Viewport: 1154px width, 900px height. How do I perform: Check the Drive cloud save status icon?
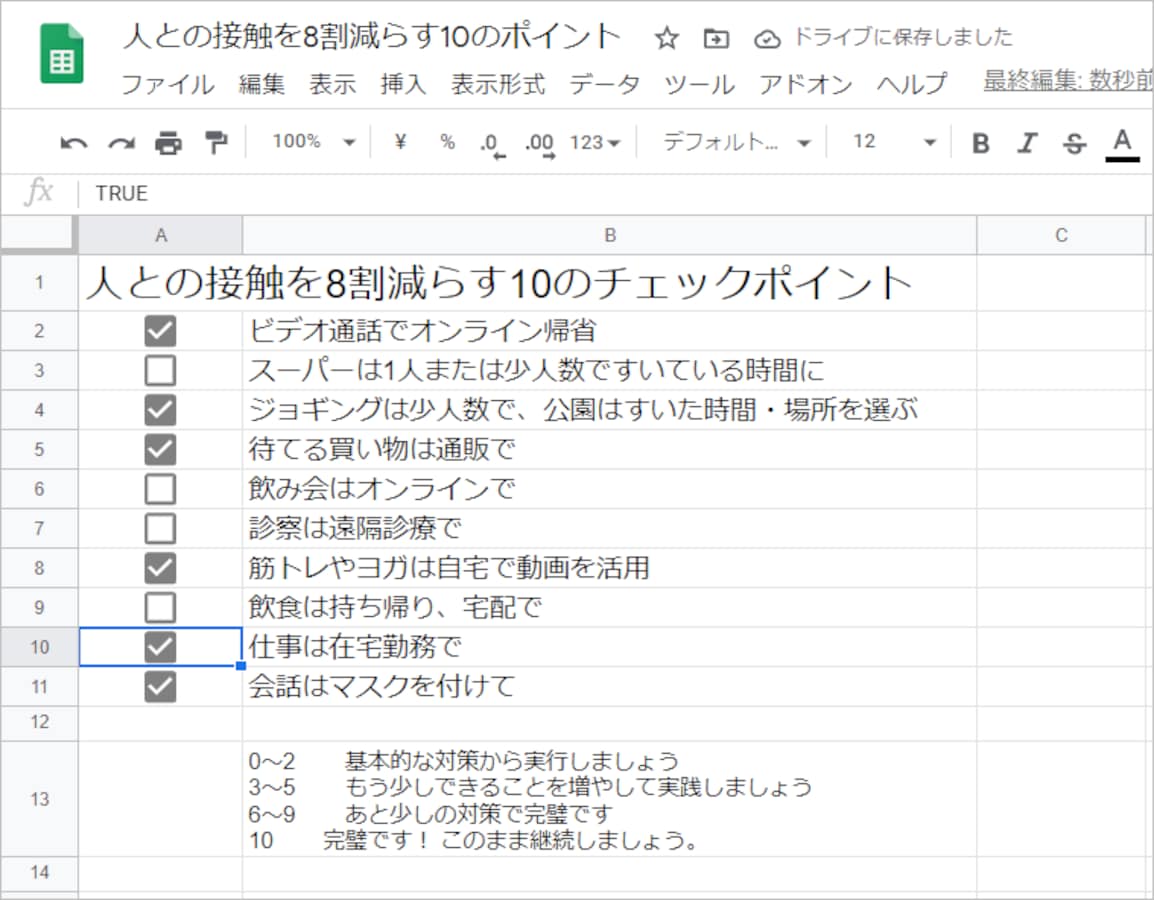pyautogui.click(x=767, y=38)
